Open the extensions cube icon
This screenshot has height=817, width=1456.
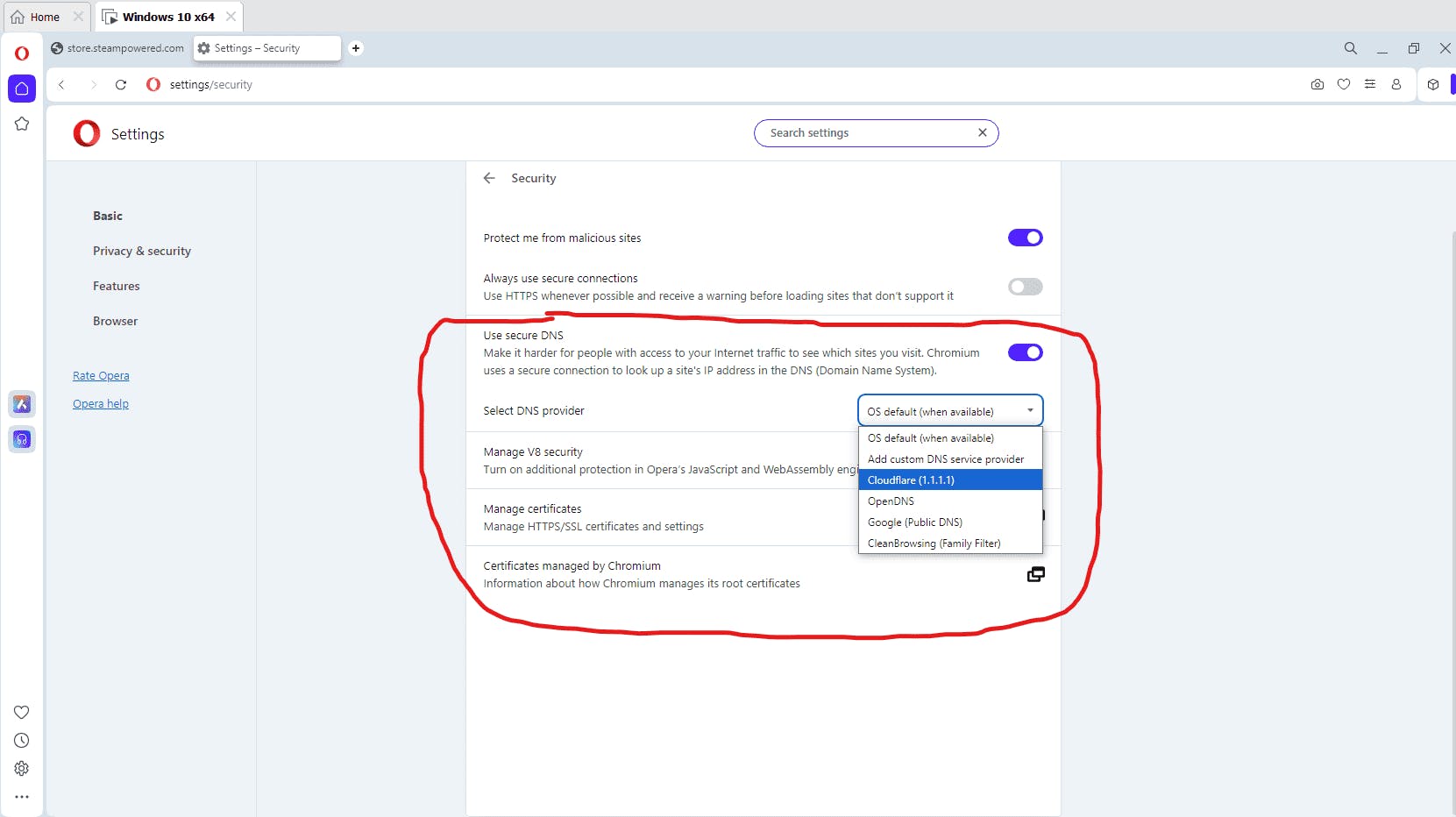click(1432, 85)
